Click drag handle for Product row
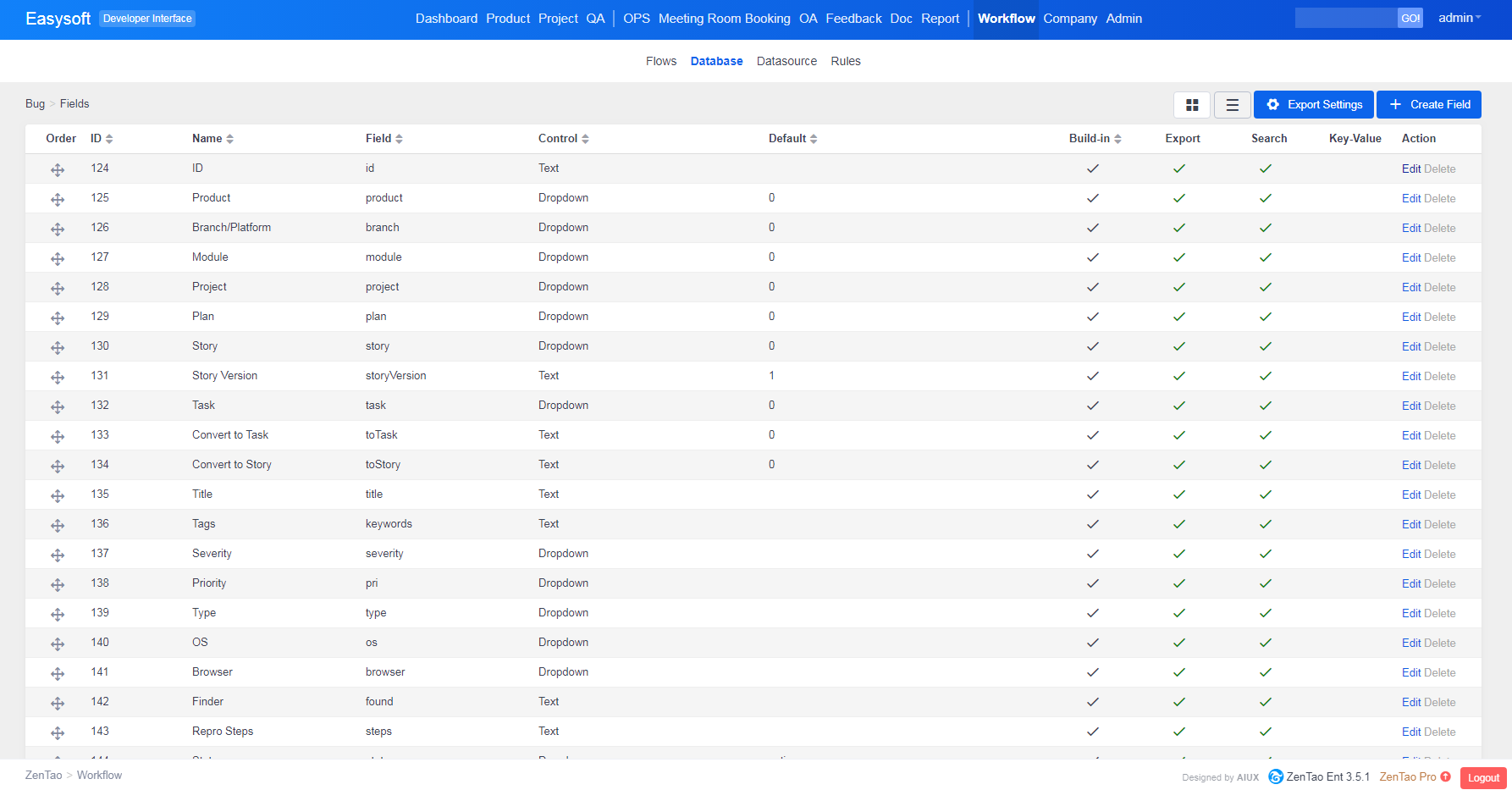 pos(58,200)
